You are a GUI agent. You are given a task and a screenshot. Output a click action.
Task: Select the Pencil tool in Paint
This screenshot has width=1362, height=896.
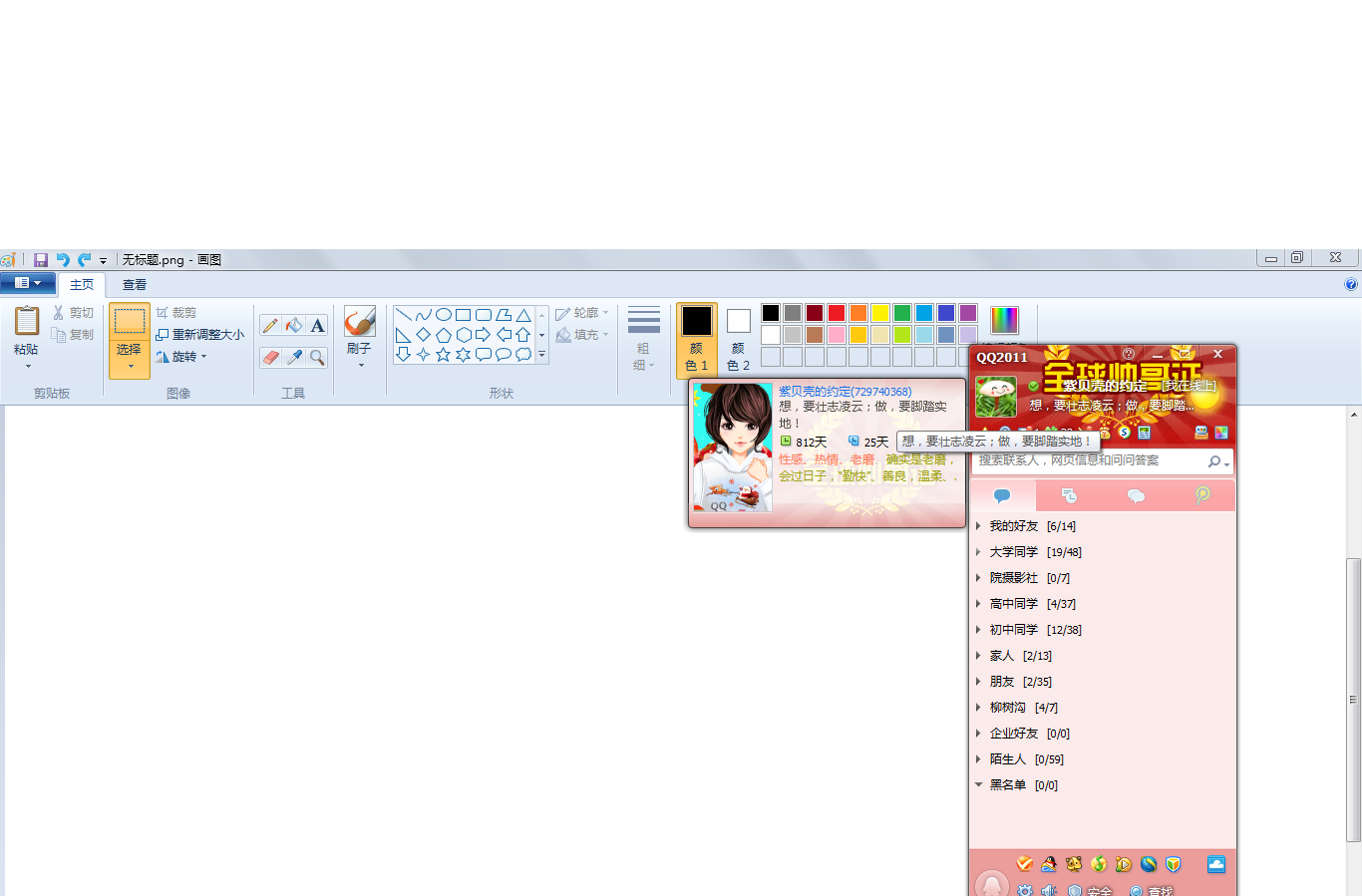[270, 326]
